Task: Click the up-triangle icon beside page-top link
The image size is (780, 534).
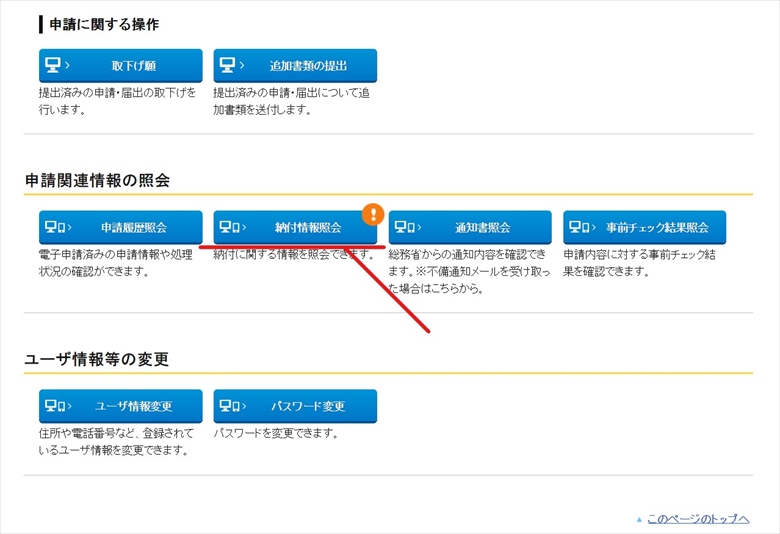Action: point(639,520)
